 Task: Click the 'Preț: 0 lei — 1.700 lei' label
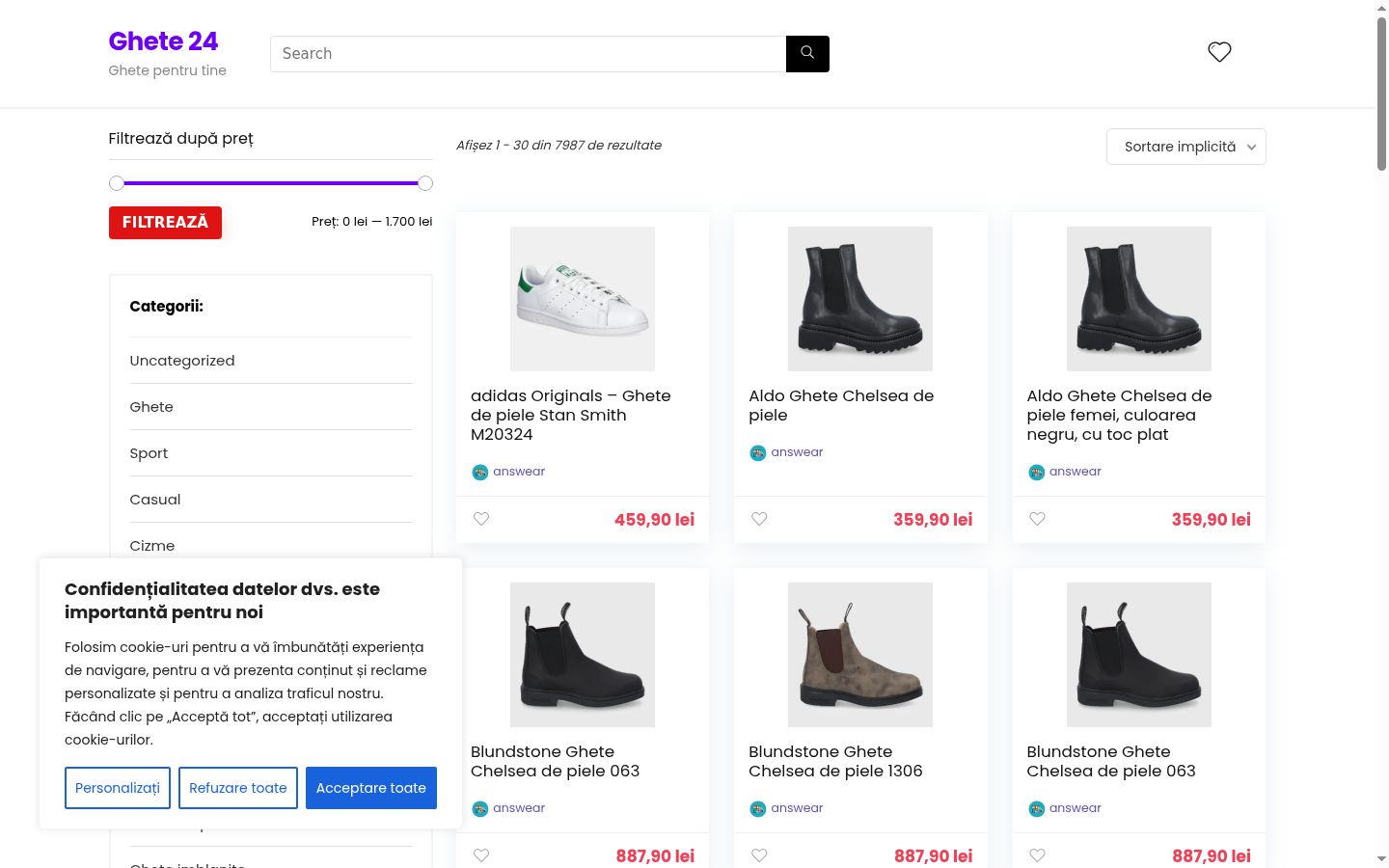point(371,222)
